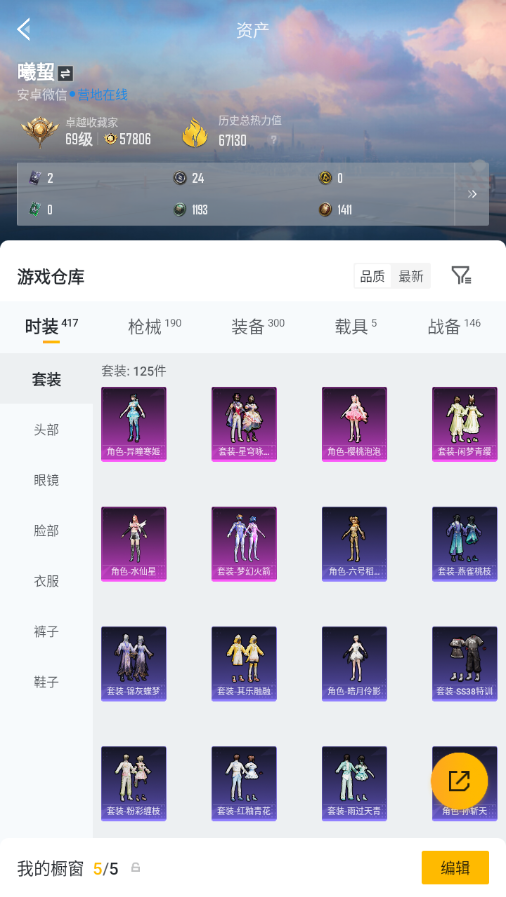This screenshot has height=897, width=506.
Task: Open the filter funnel icon
Action: click(x=461, y=276)
